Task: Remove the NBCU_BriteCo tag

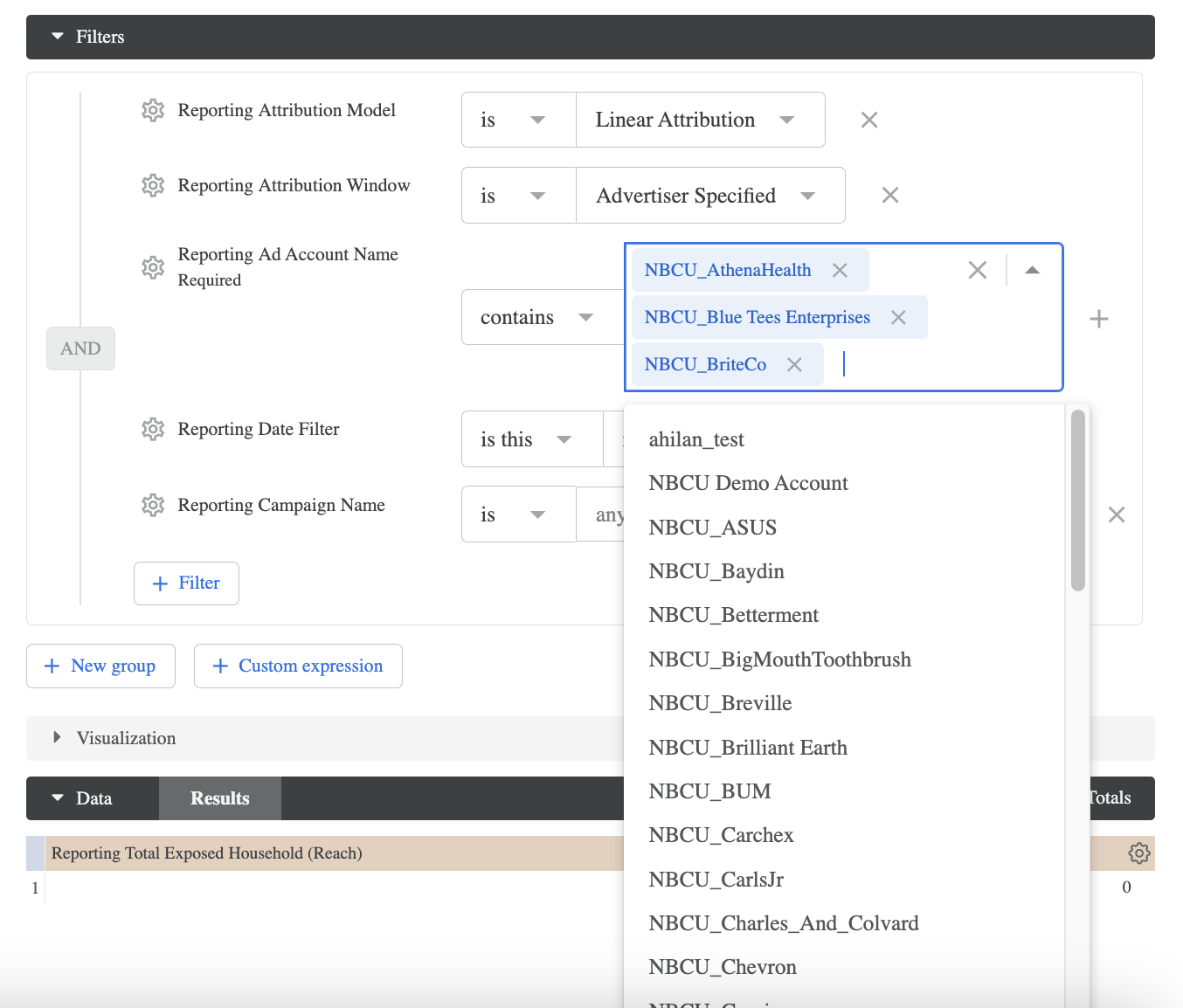Action: pyautogui.click(x=794, y=365)
